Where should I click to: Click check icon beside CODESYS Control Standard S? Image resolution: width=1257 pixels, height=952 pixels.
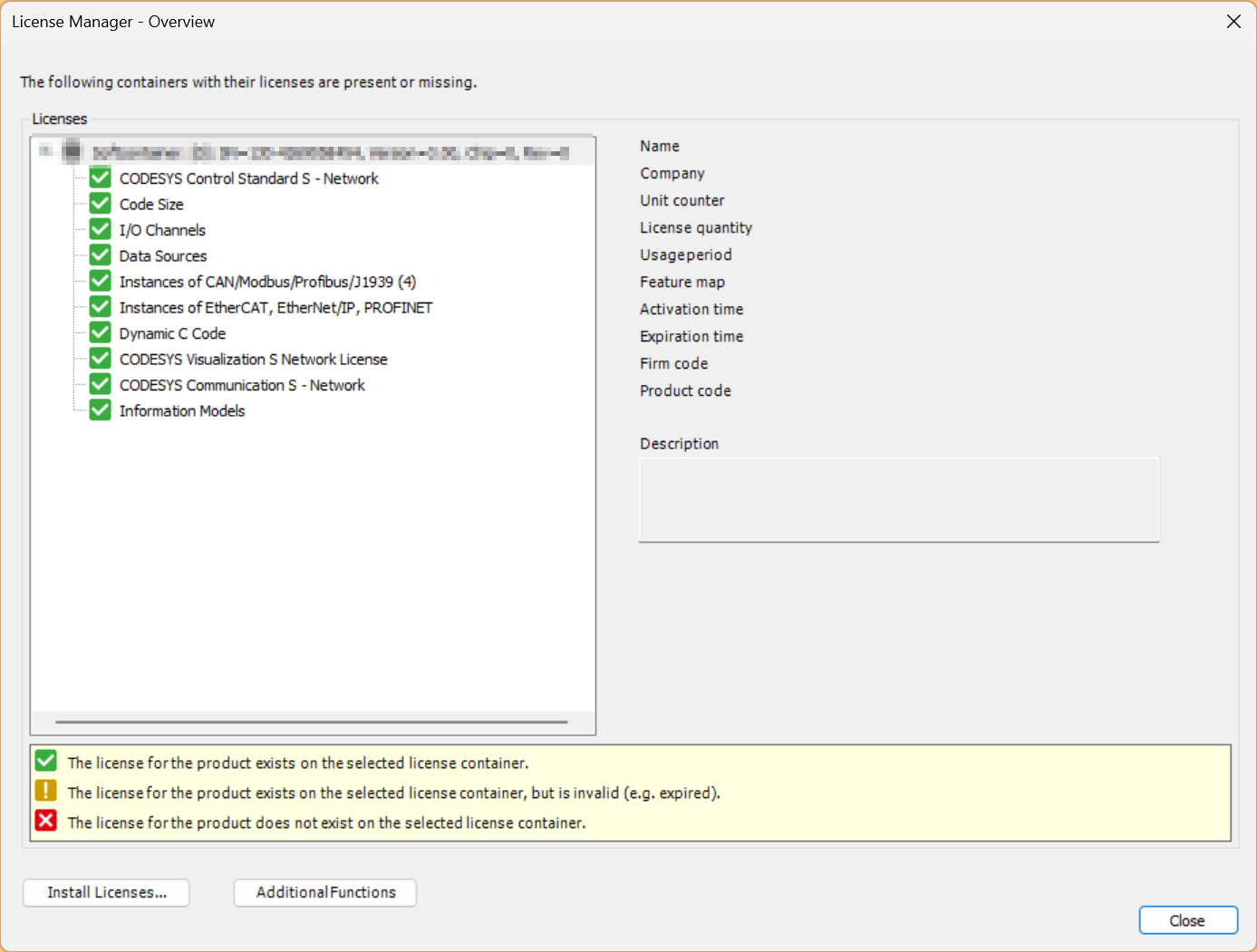tap(101, 178)
